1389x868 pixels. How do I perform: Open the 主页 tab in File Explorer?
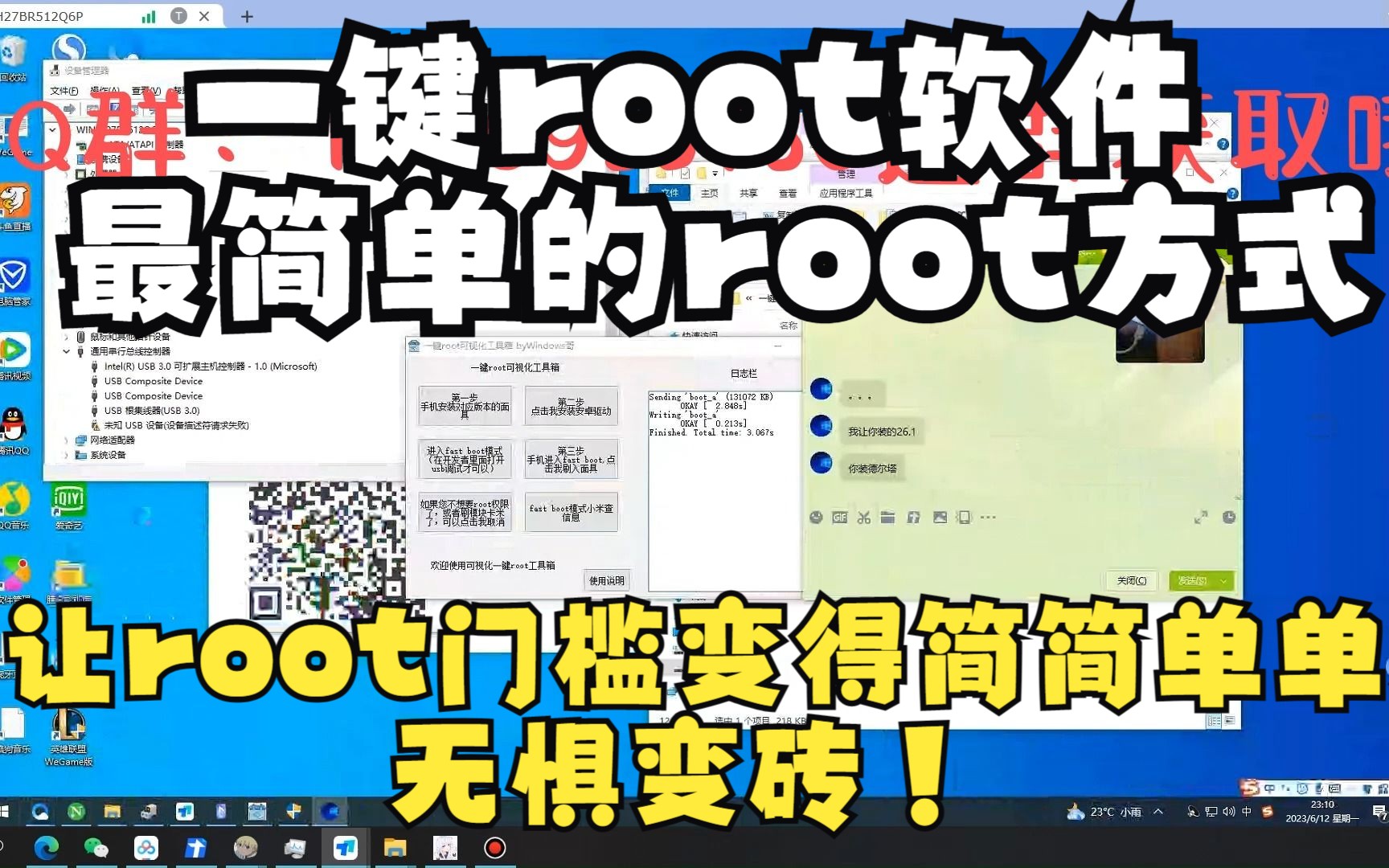pos(709,193)
